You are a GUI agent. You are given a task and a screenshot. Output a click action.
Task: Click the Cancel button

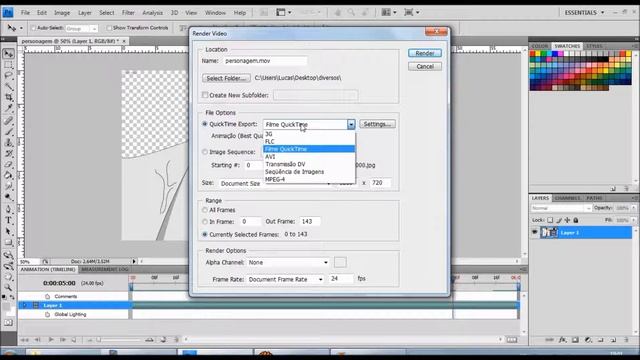coord(424,66)
